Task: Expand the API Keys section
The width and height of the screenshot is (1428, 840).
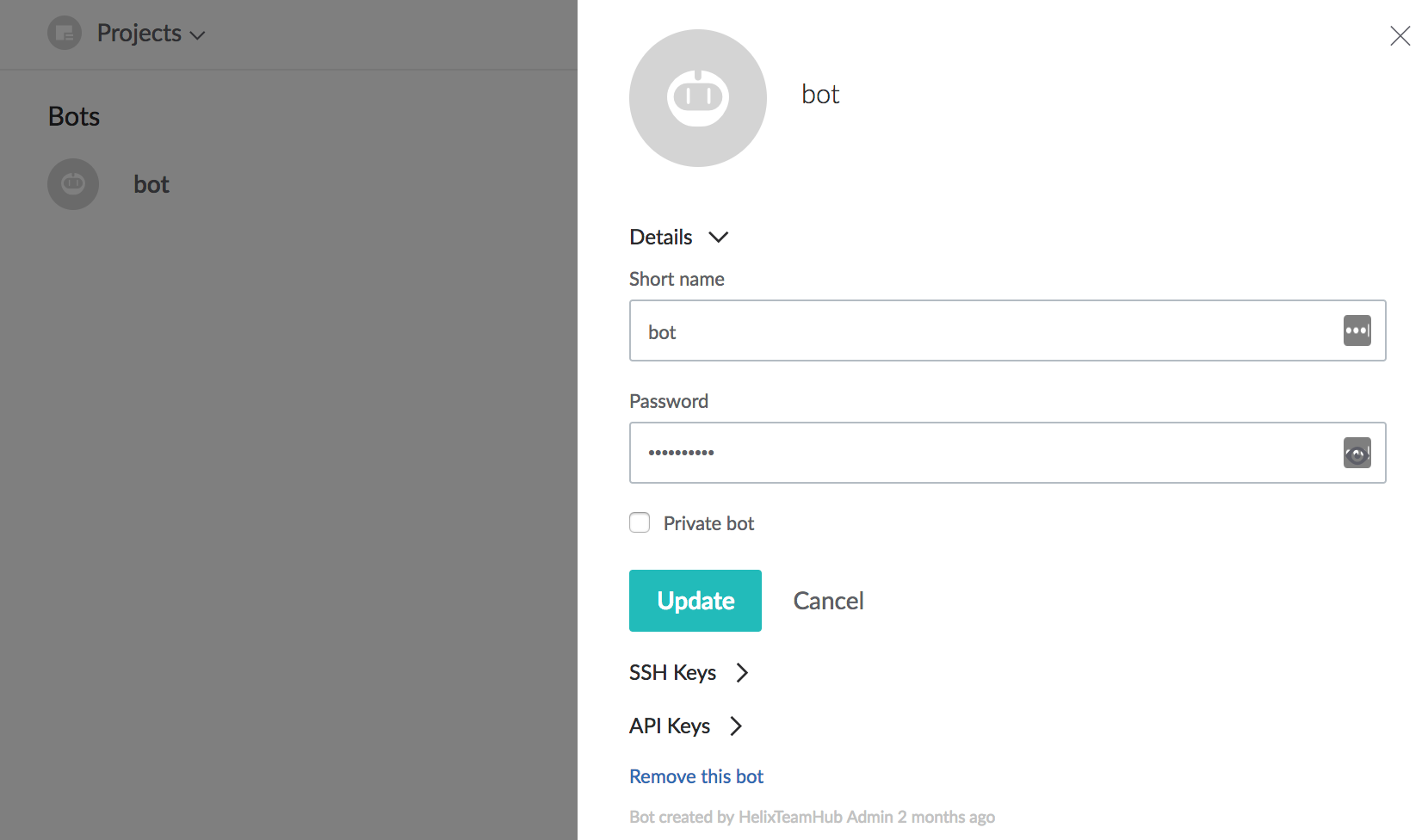Action: point(670,726)
